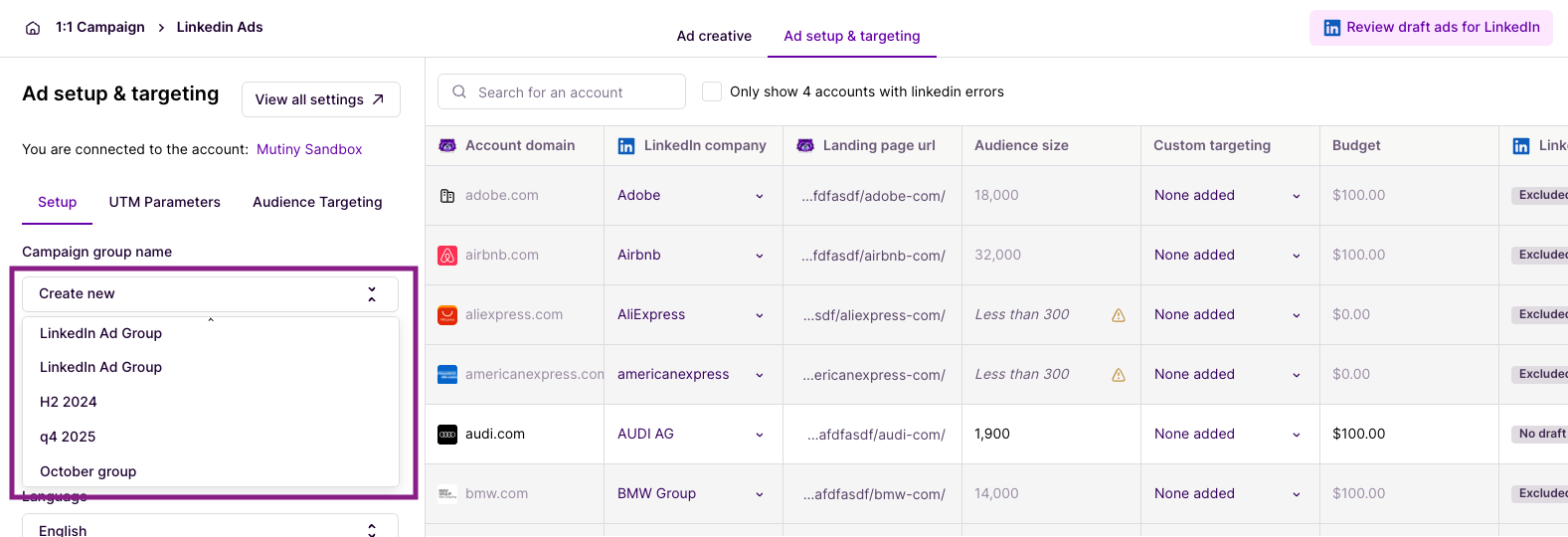Select the Audience Targeting tab
The image size is (1568, 537).
[317, 202]
